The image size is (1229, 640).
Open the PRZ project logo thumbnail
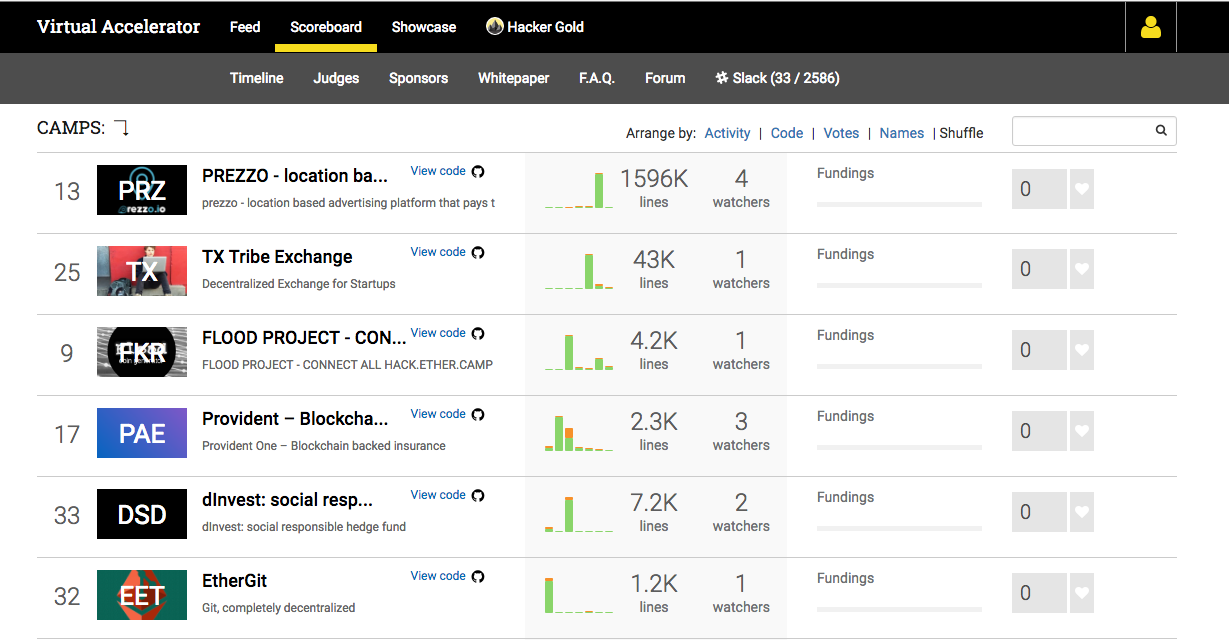click(142, 190)
